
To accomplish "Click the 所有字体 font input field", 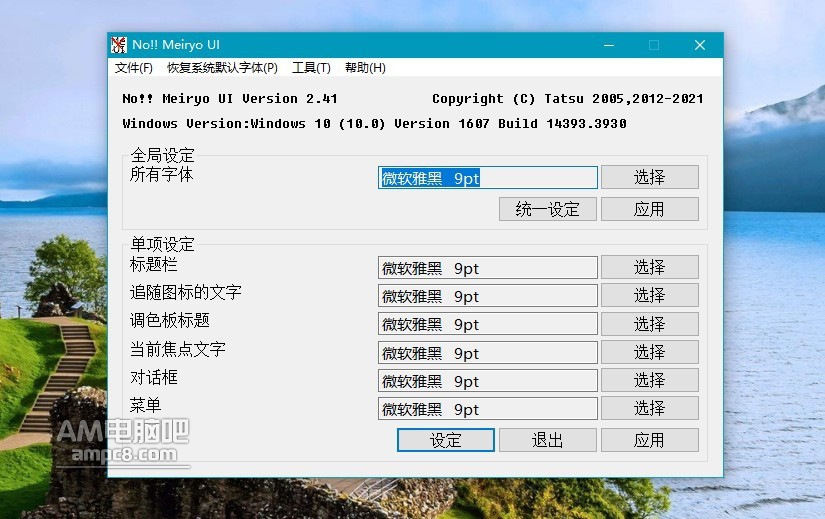I will (488, 177).
